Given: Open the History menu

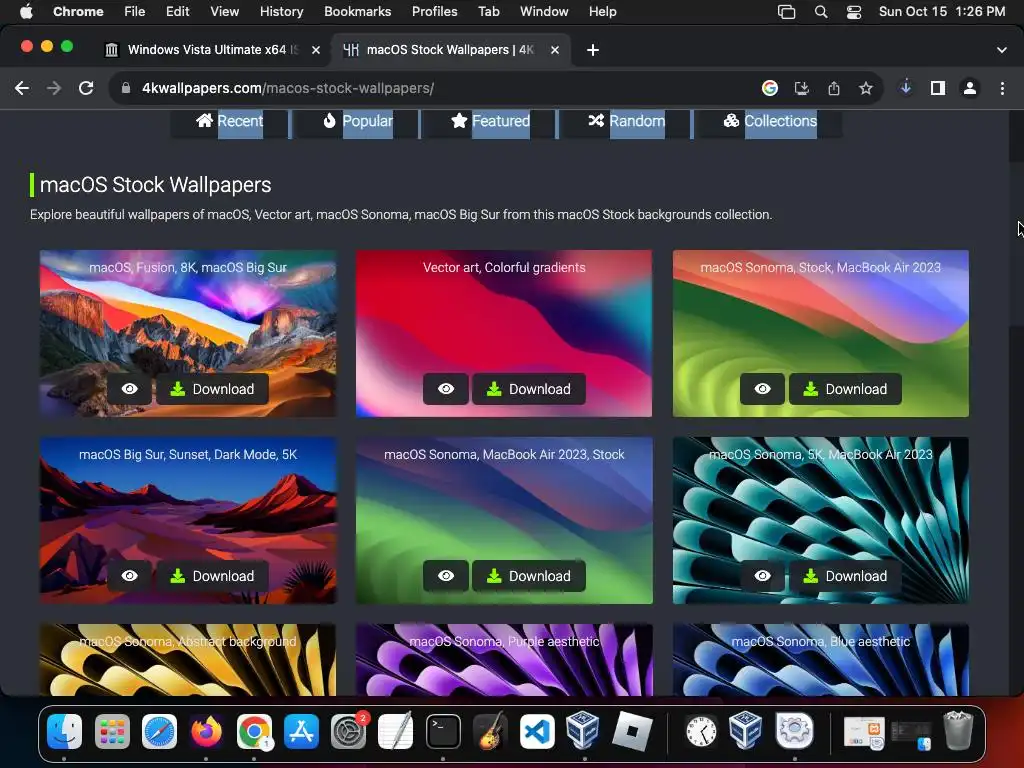Looking at the screenshot, I should (281, 12).
